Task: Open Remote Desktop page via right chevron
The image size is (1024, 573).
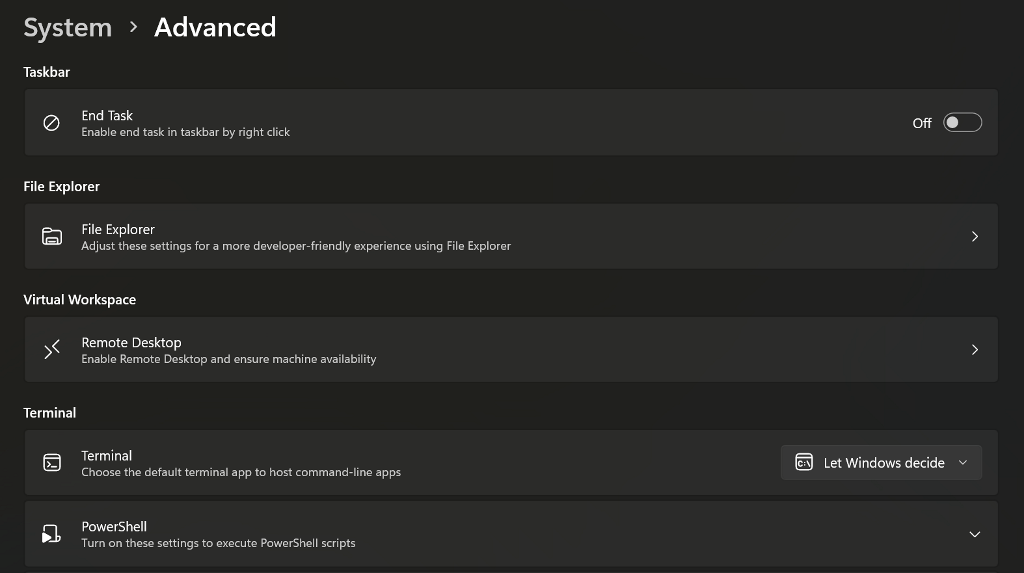Action: coord(974,350)
